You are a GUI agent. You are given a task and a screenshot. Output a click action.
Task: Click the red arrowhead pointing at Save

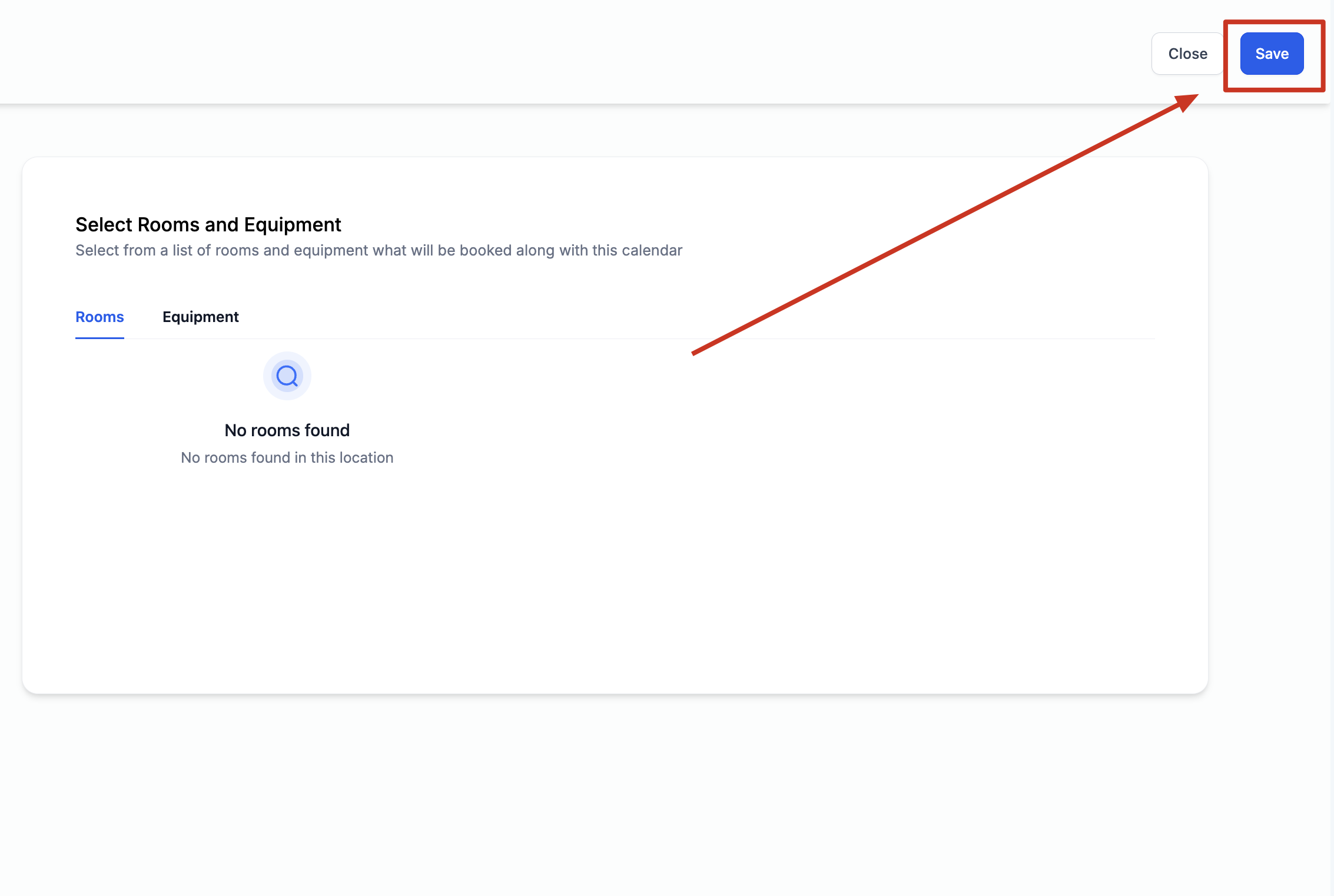[x=1186, y=102]
